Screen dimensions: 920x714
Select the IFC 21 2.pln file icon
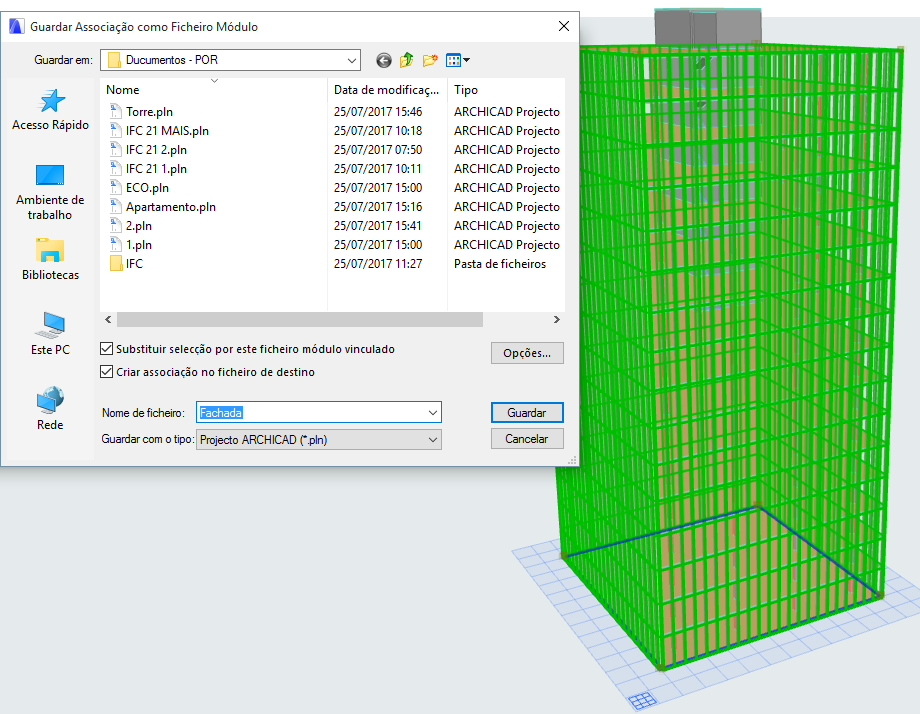(116, 150)
